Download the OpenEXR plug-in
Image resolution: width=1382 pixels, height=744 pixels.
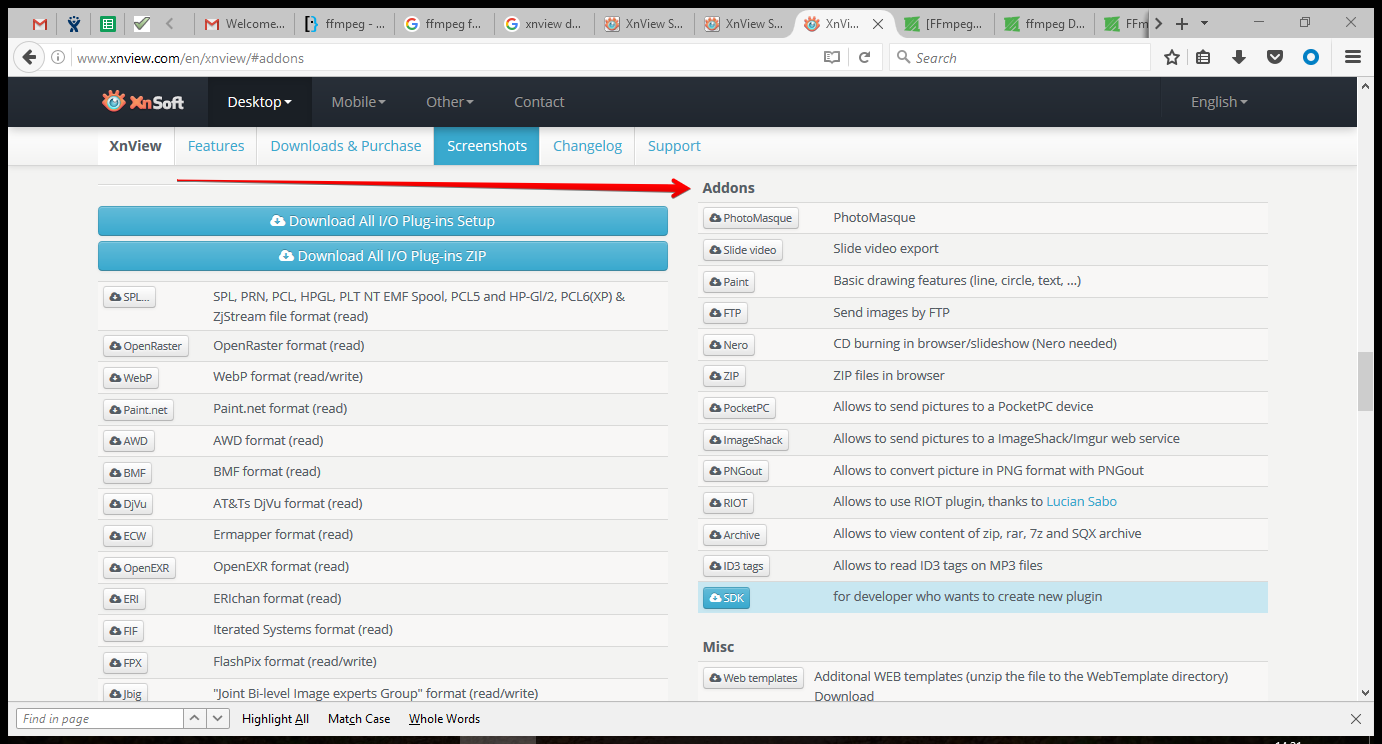pyautogui.click(x=139, y=568)
